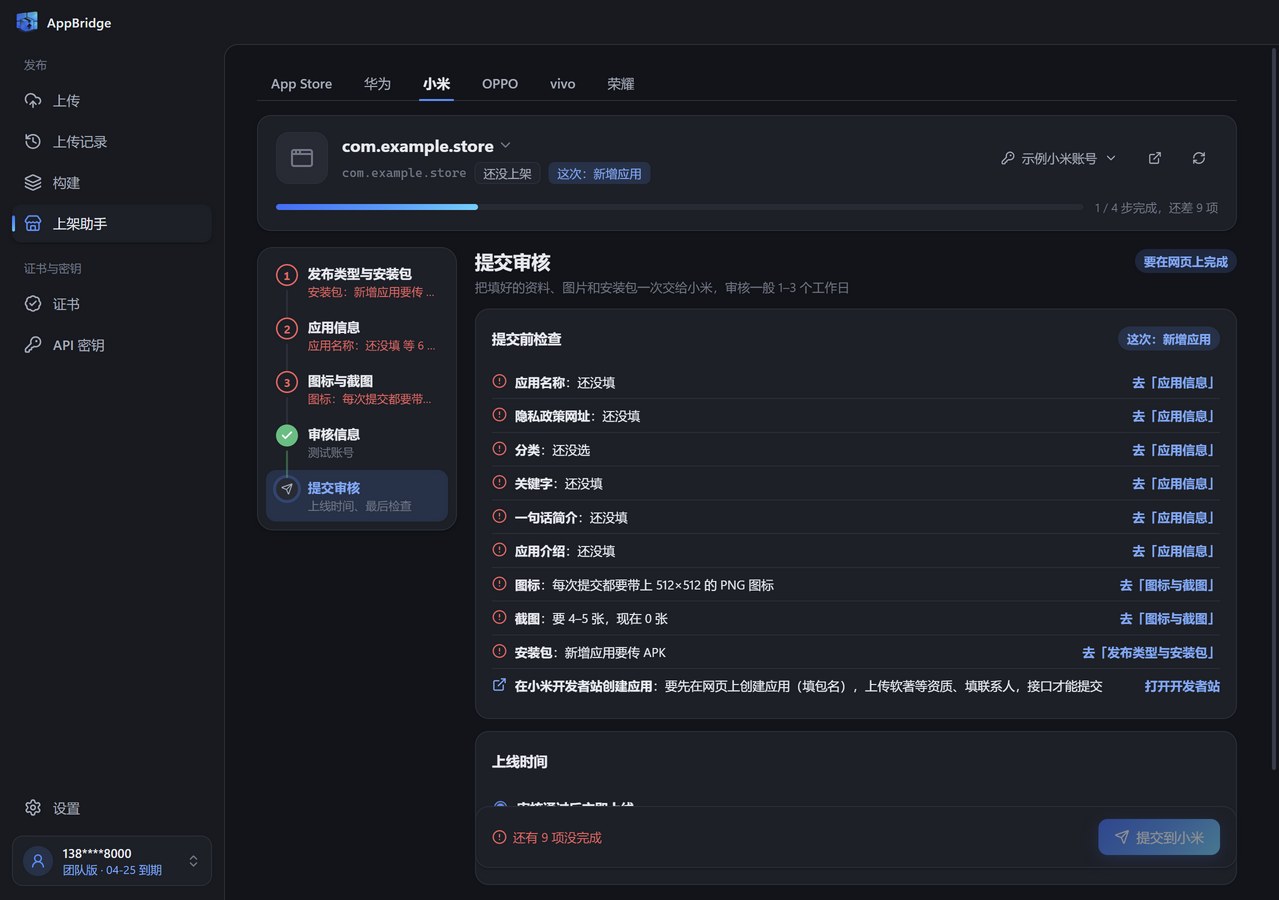Screen dimensions: 1279x900
Task: Switch to the OPPO tab
Action: pyautogui.click(x=500, y=84)
